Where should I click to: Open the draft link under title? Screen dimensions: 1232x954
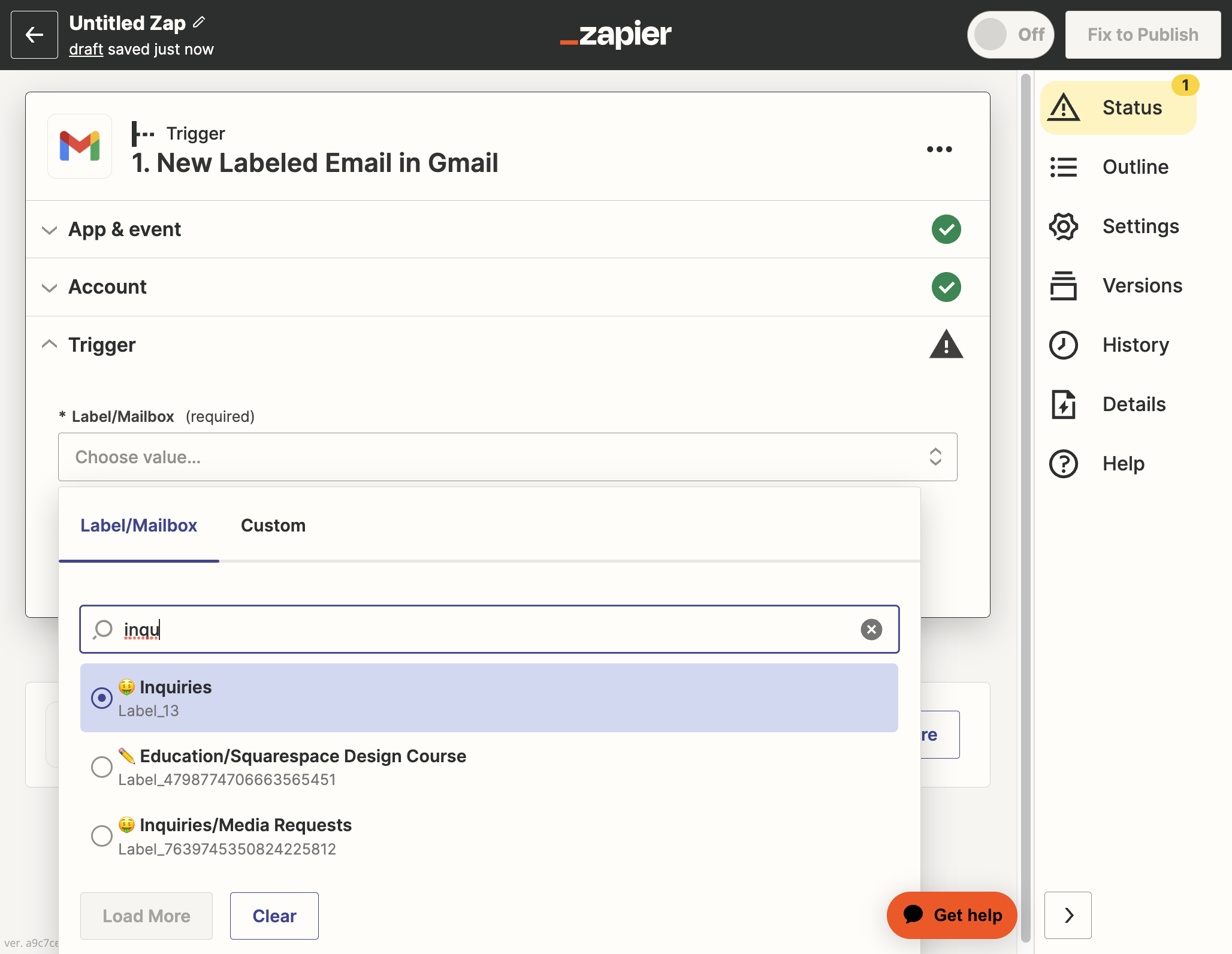pyautogui.click(x=86, y=49)
